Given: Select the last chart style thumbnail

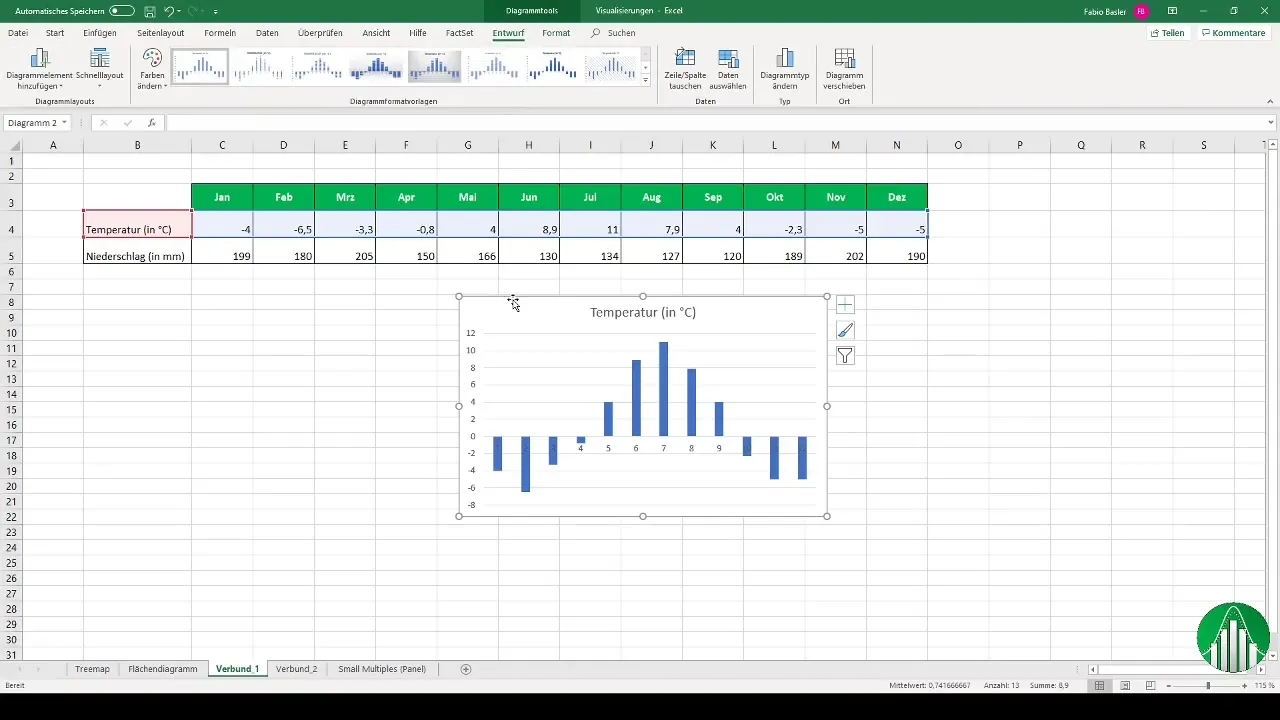Looking at the screenshot, I should 611,66.
